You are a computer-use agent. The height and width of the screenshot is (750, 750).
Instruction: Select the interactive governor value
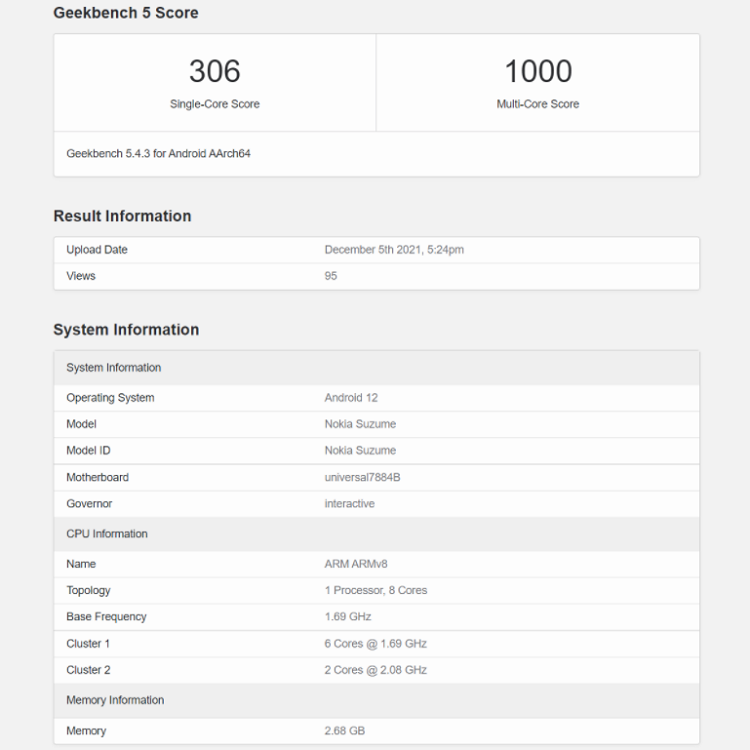[x=349, y=504]
